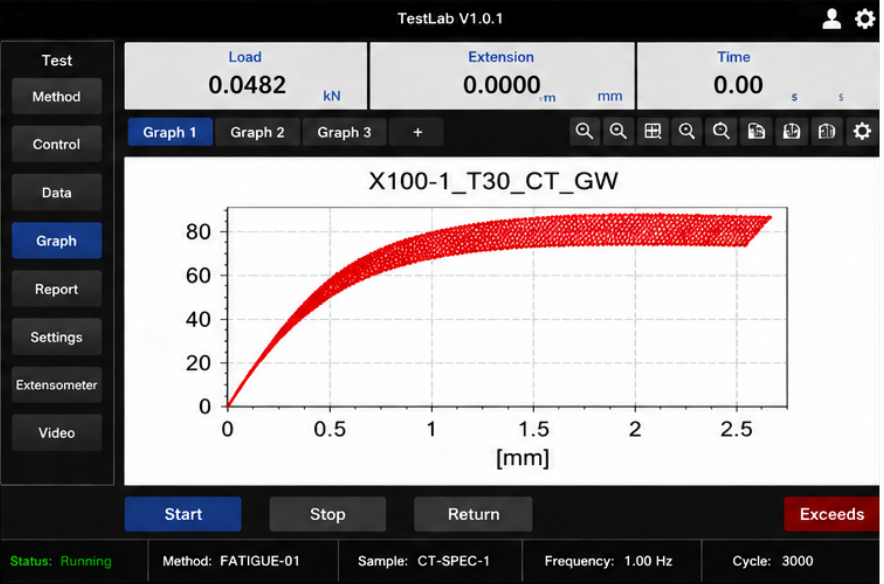The height and width of the screenshot is (584, 884).
Task: Switch to Graph 1 tab
Action: tap(170, 132)
